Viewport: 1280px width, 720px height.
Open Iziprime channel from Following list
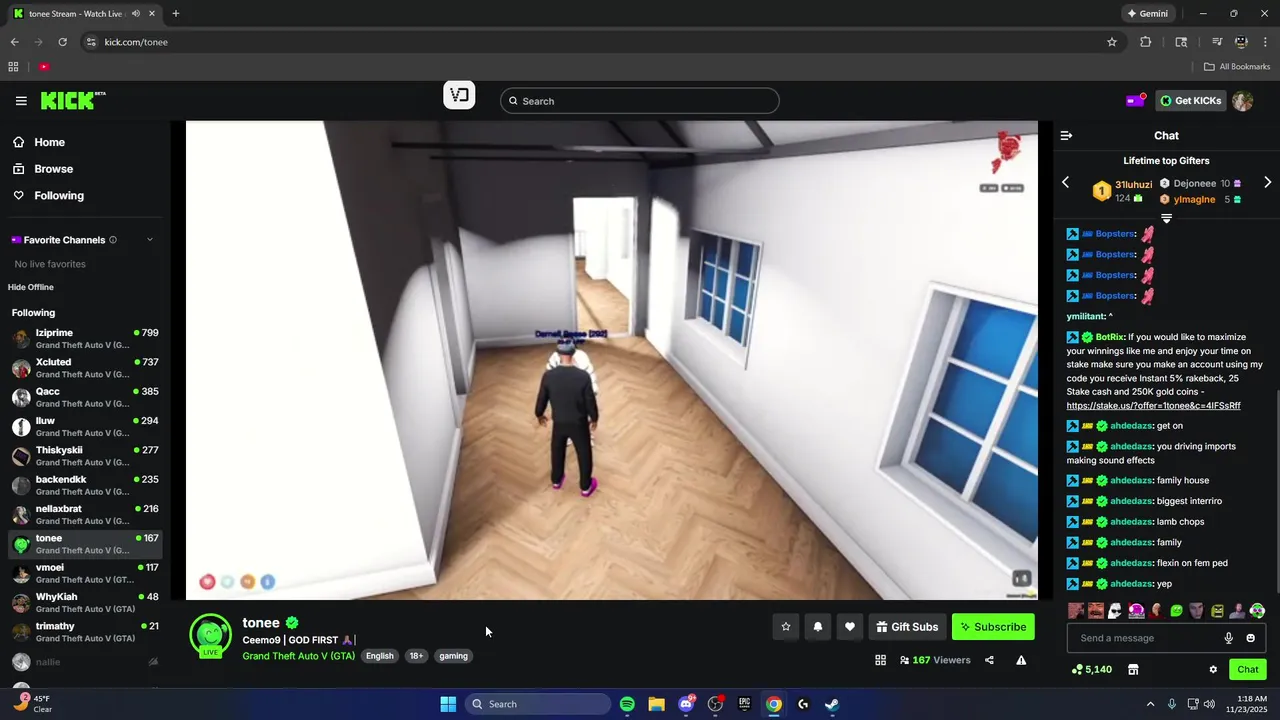point(85,339)
